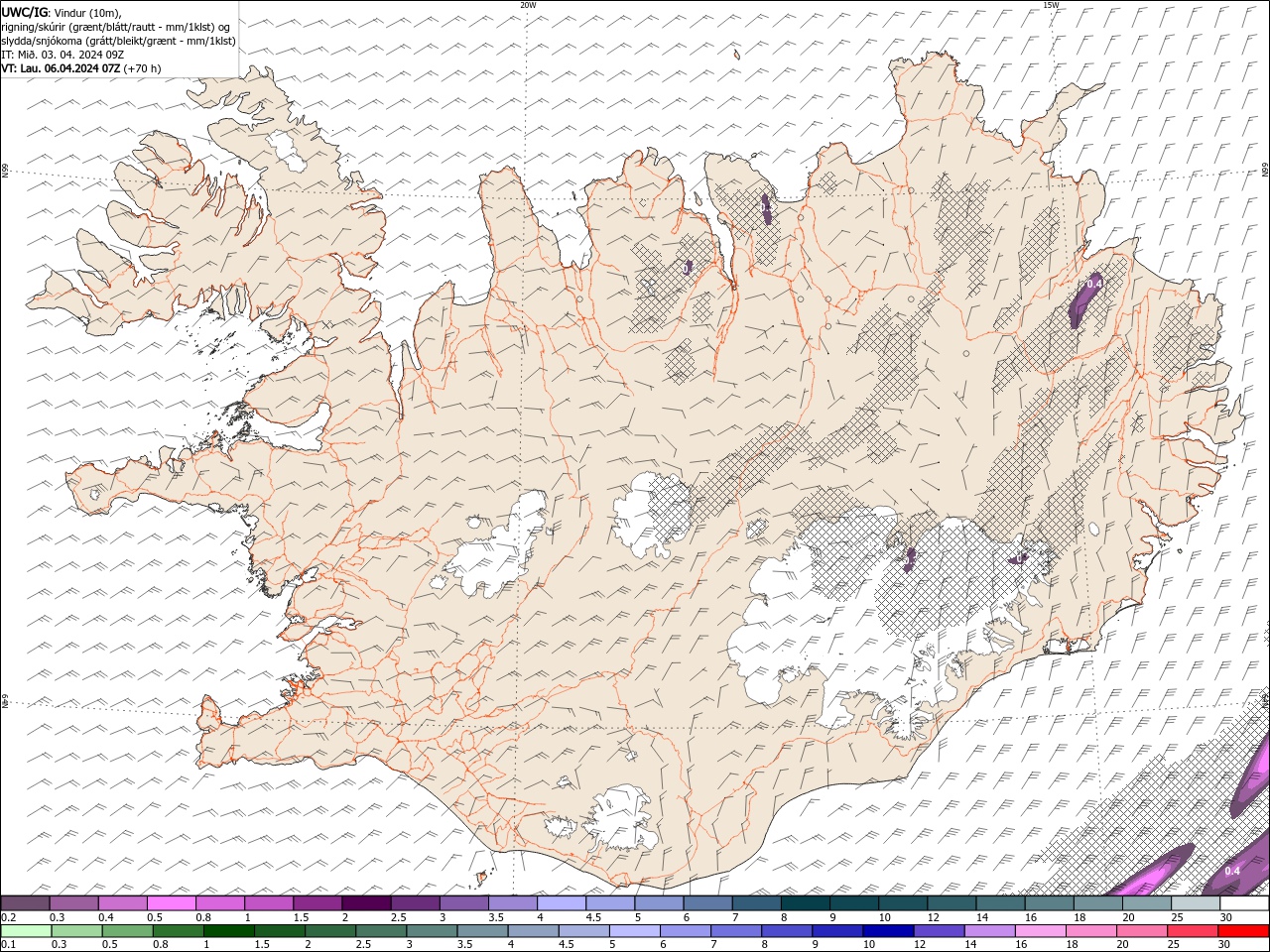The image size is (1270, 952).
Task: Select the dusky purple 0.2 swatch in upper legend
Action: (x=26, y=903)
